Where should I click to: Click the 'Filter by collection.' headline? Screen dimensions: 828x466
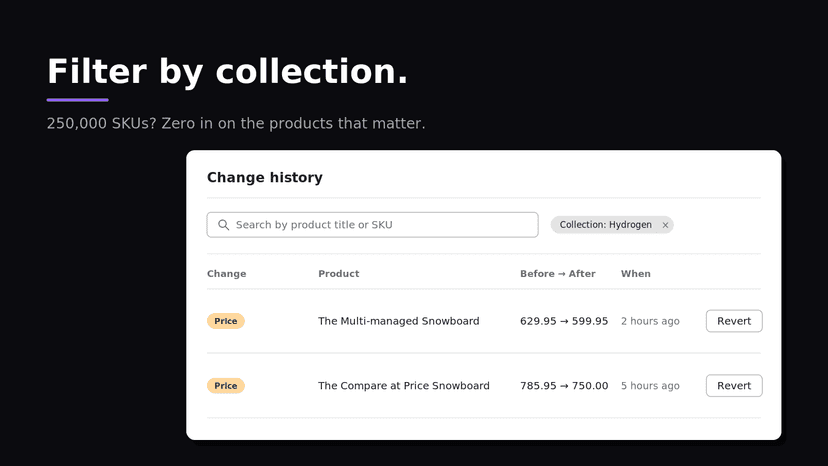point(228,72)
